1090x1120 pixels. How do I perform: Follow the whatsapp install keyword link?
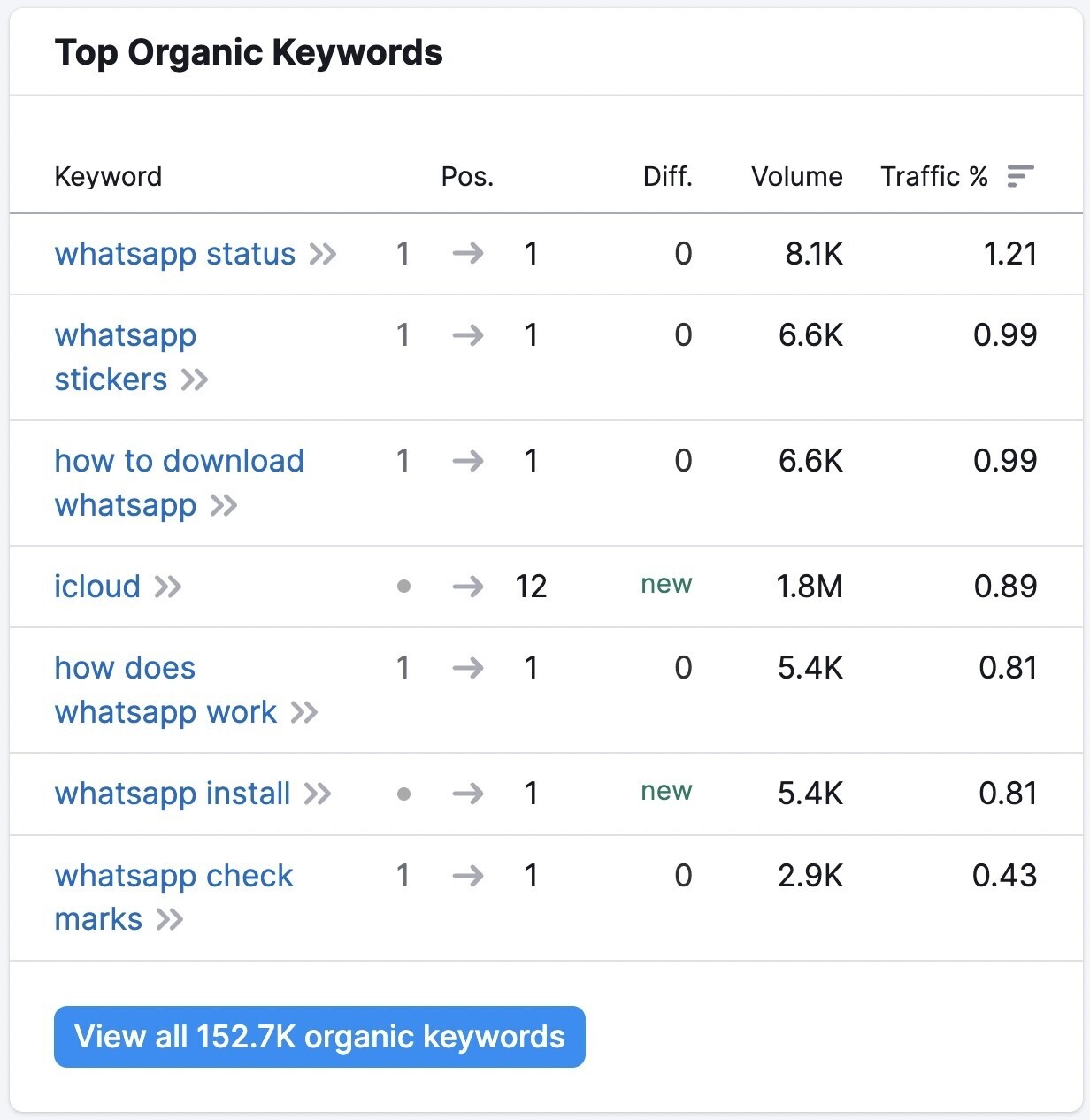[173, 794]
